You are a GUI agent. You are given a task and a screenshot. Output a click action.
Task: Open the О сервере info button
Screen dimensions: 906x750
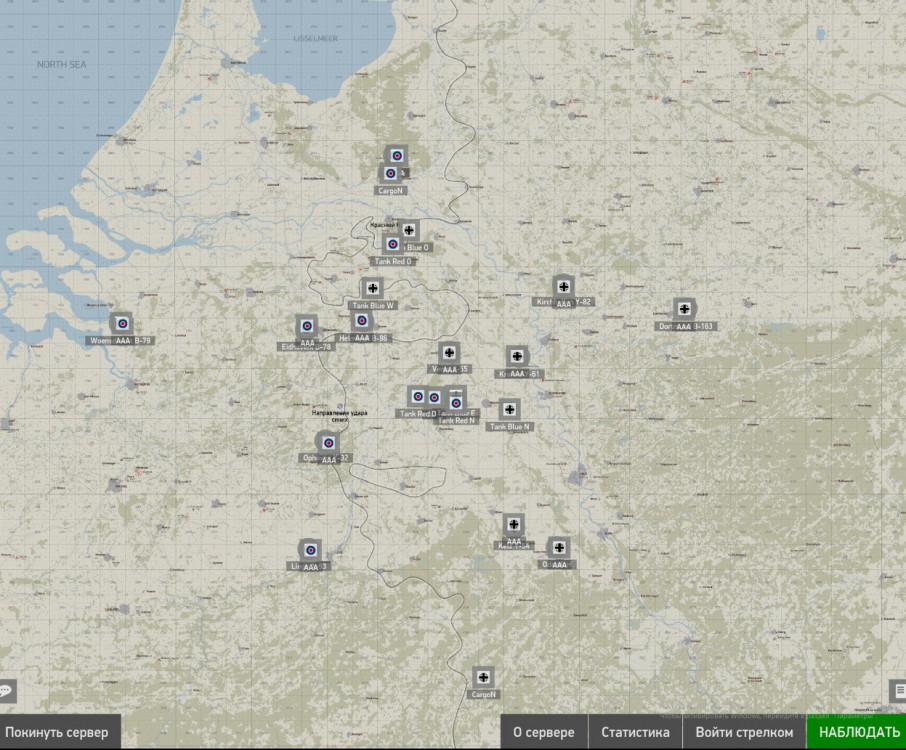tap(544, 732)
